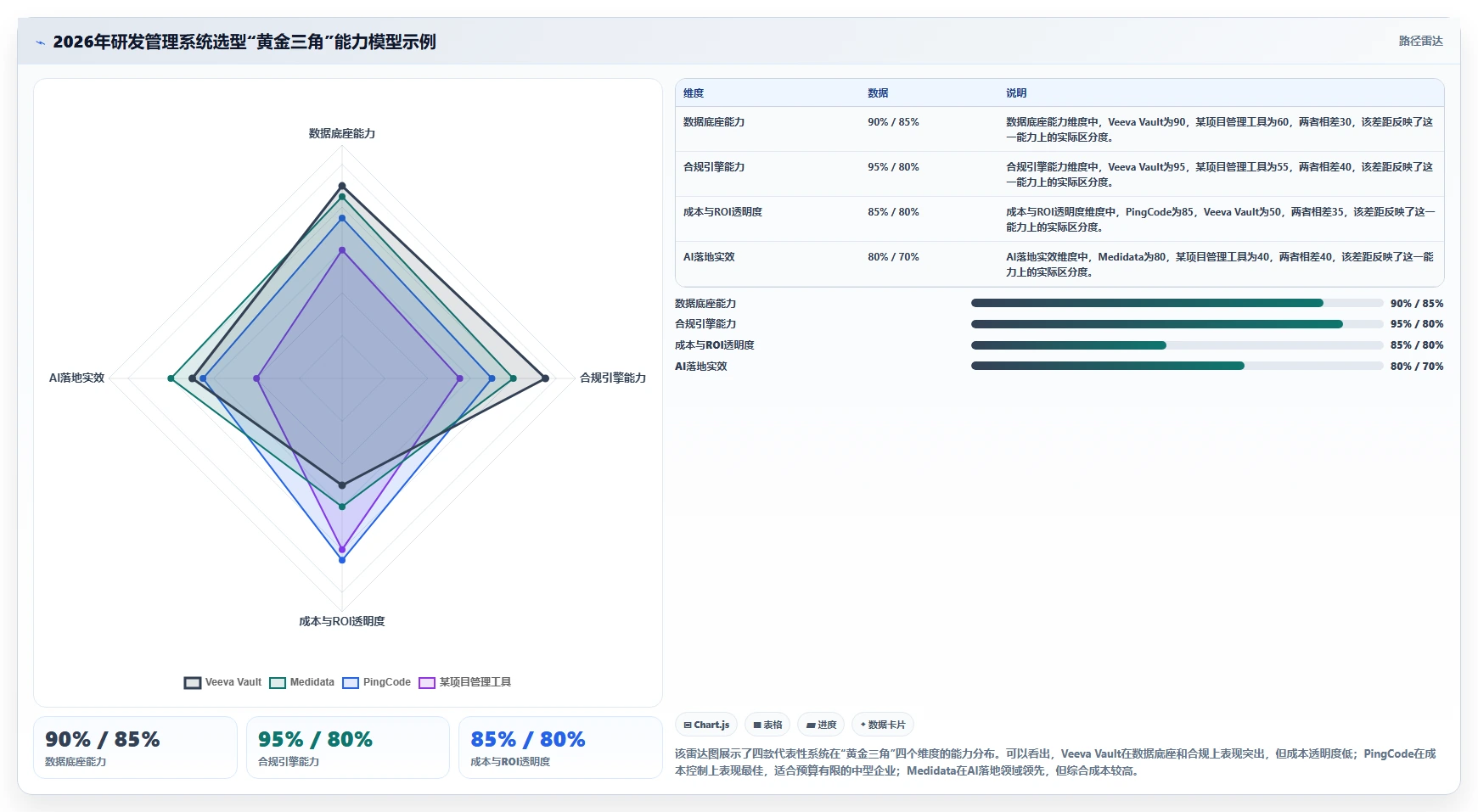Click Medidata point on AI落地实效 axis
Viewport: 1478px width, 812px height.
(171, 378)
